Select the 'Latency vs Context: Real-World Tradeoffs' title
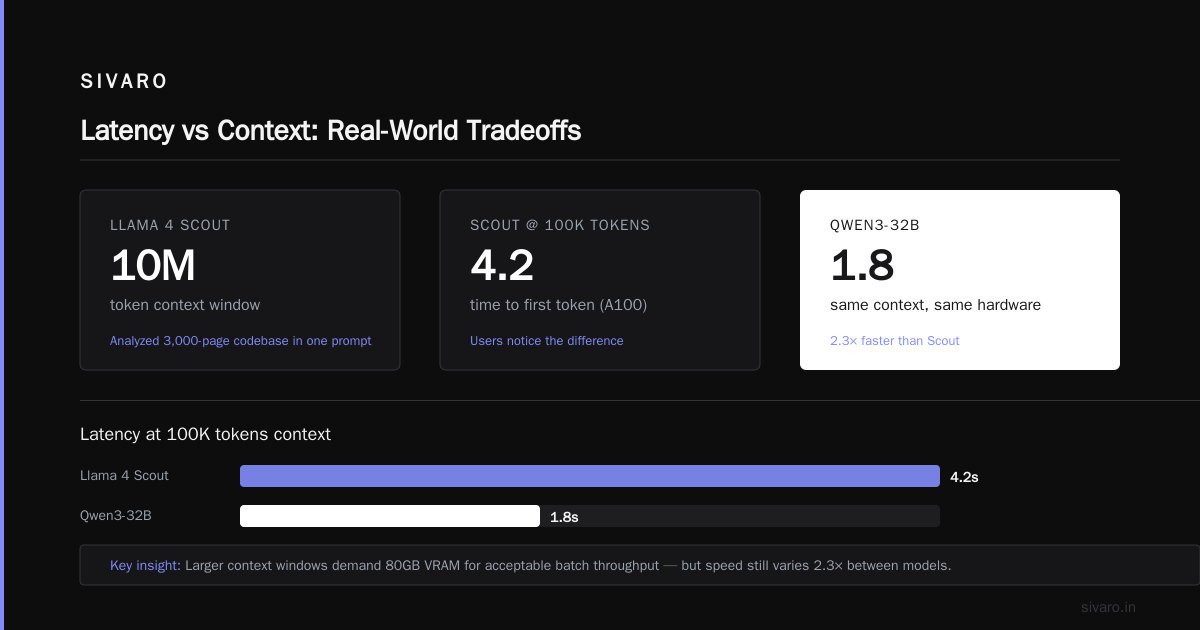 pyautogui.click(x=330, y=130)
